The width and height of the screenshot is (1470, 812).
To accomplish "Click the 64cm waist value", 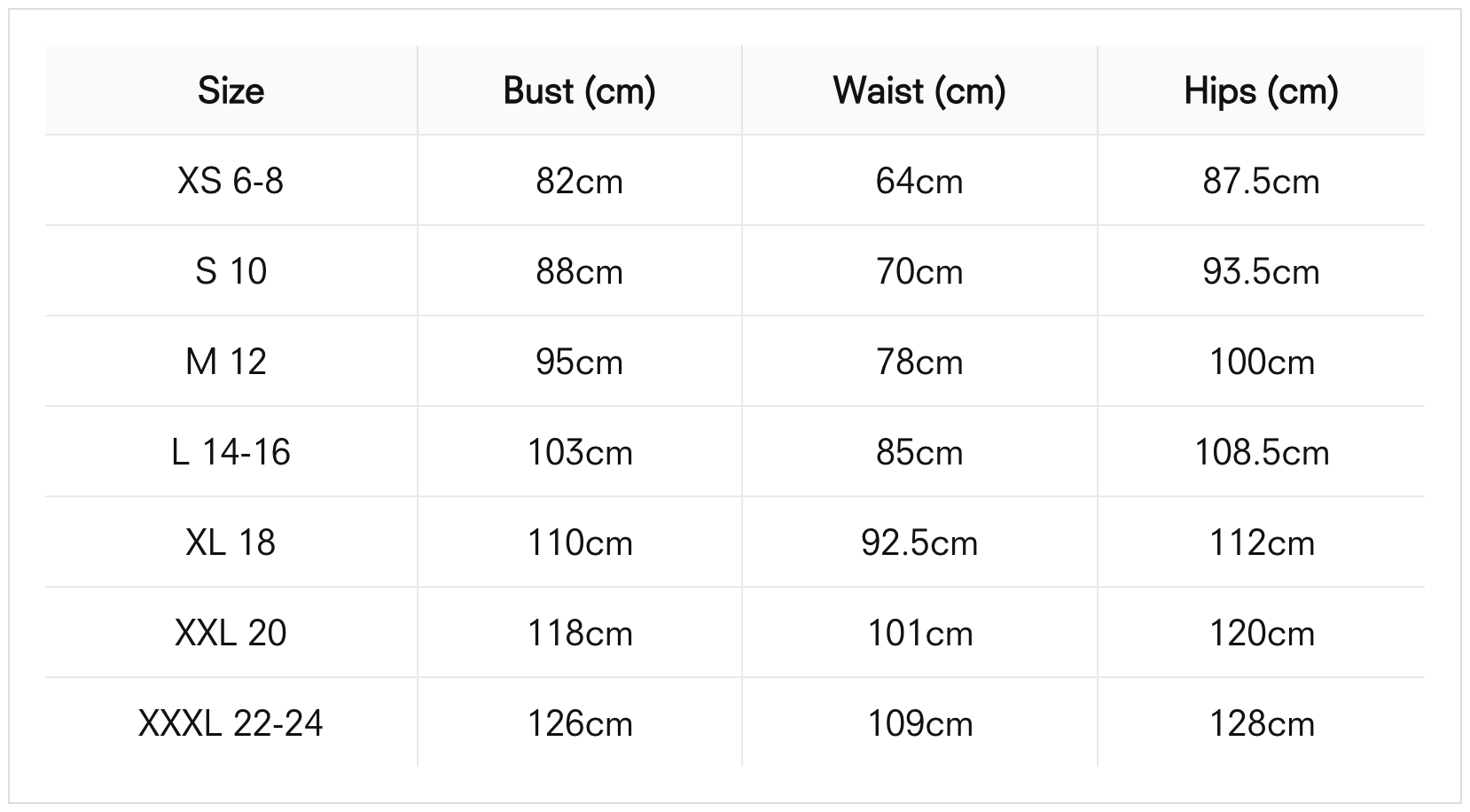I will pyautogui.click(x=919, y=181).
